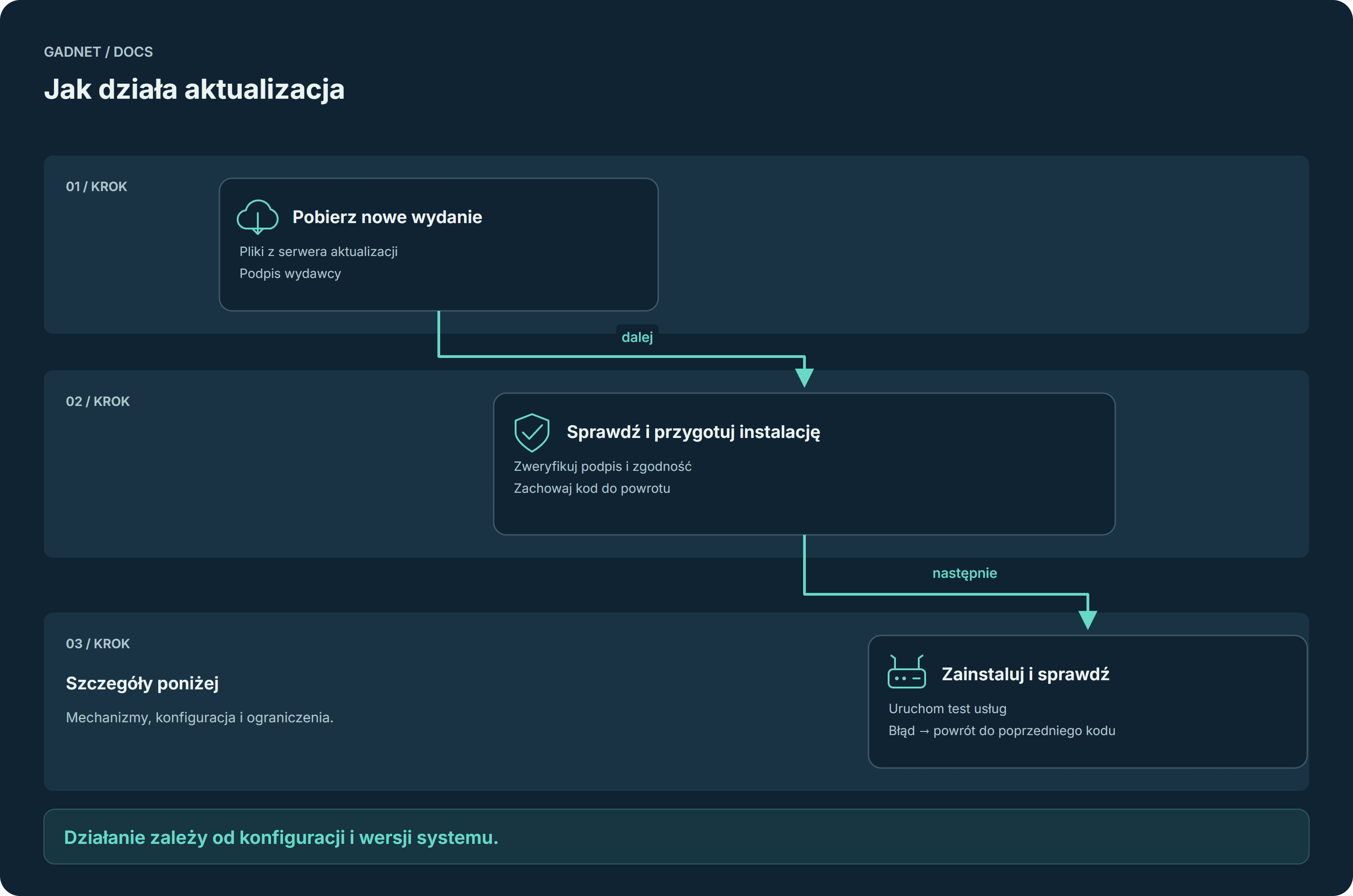Screen dimensions: 1353x896
Task: Click 'Zweryfikuj podpis i zgodność' text
Action: tap(602, 466)
